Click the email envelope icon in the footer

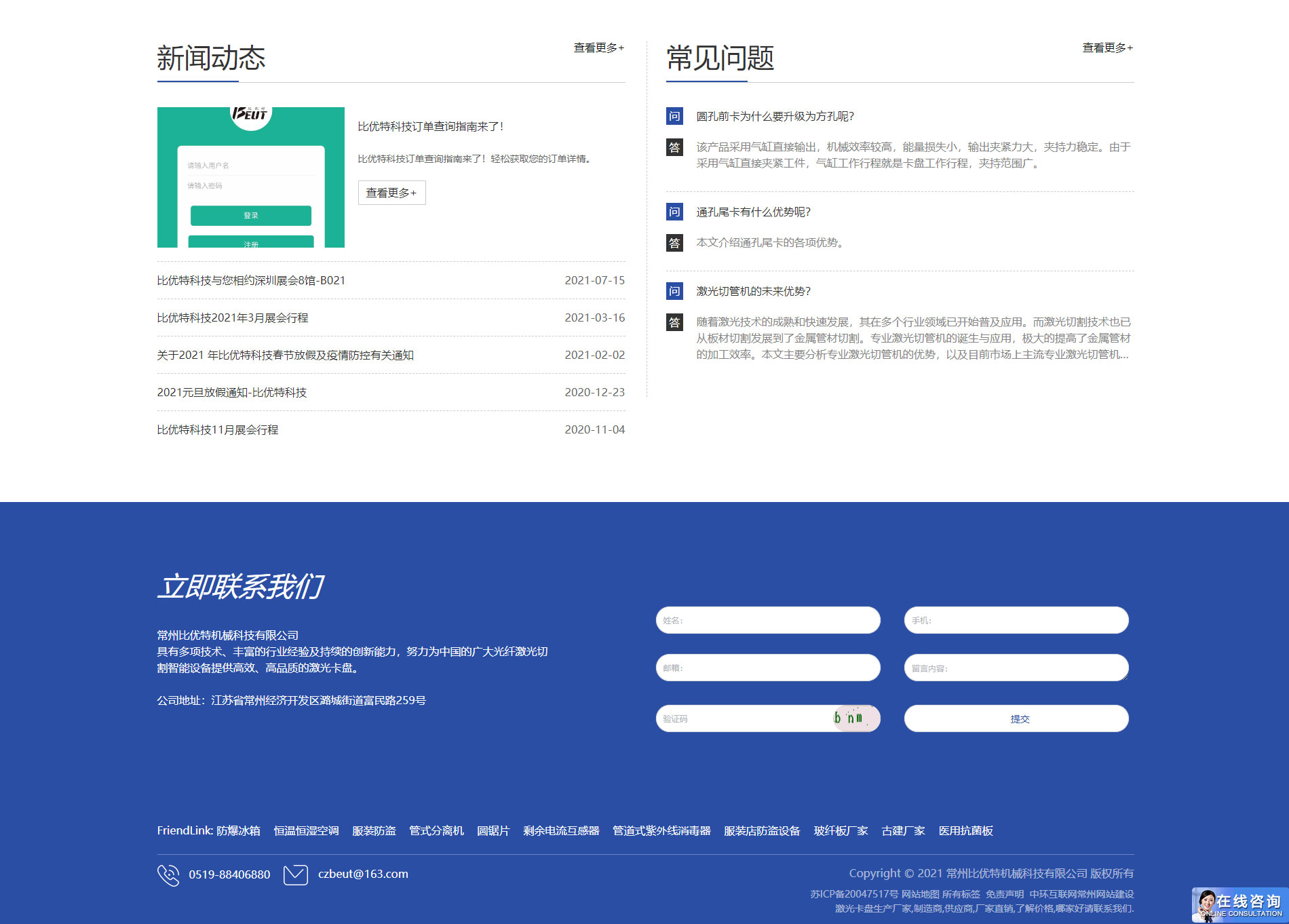(x=295, y=874)
